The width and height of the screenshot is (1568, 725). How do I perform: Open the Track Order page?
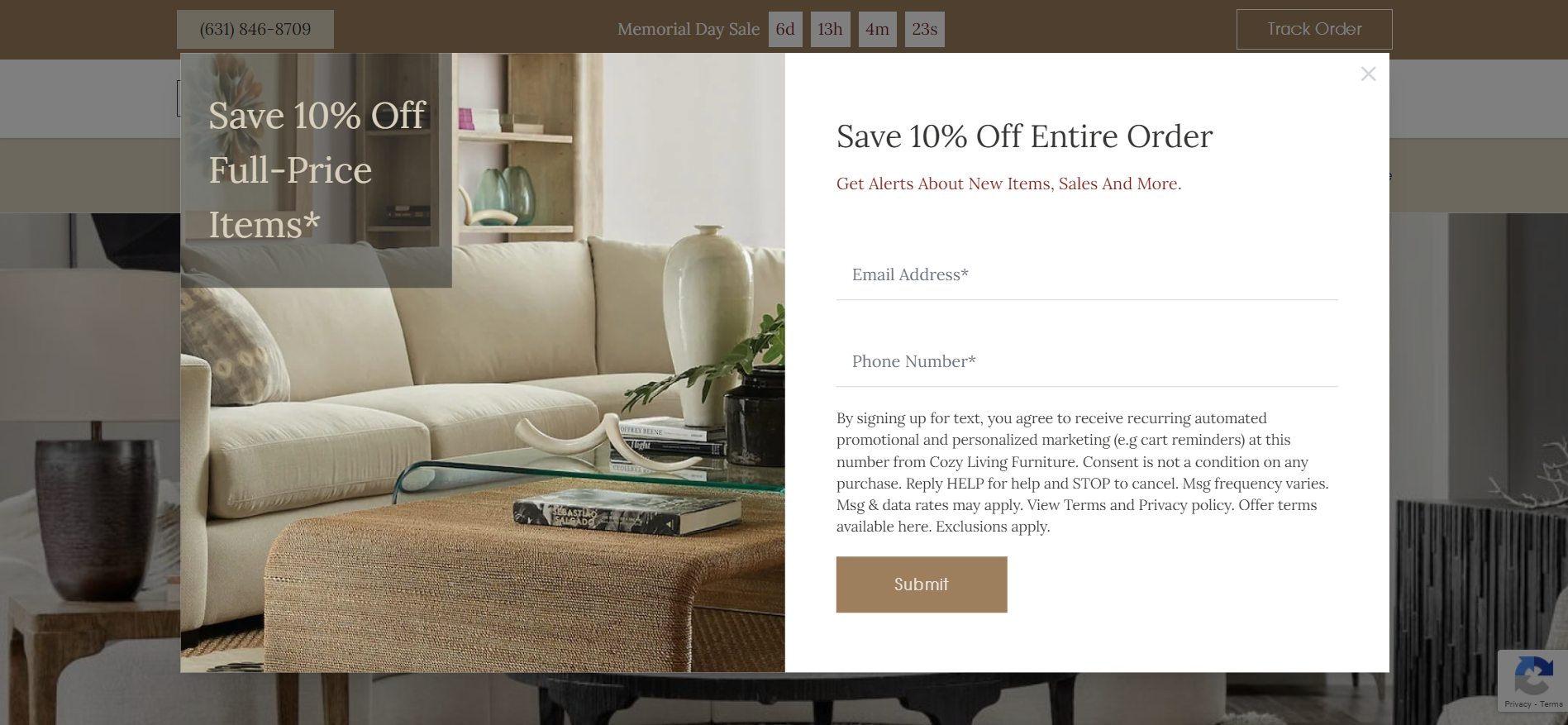1314,29
